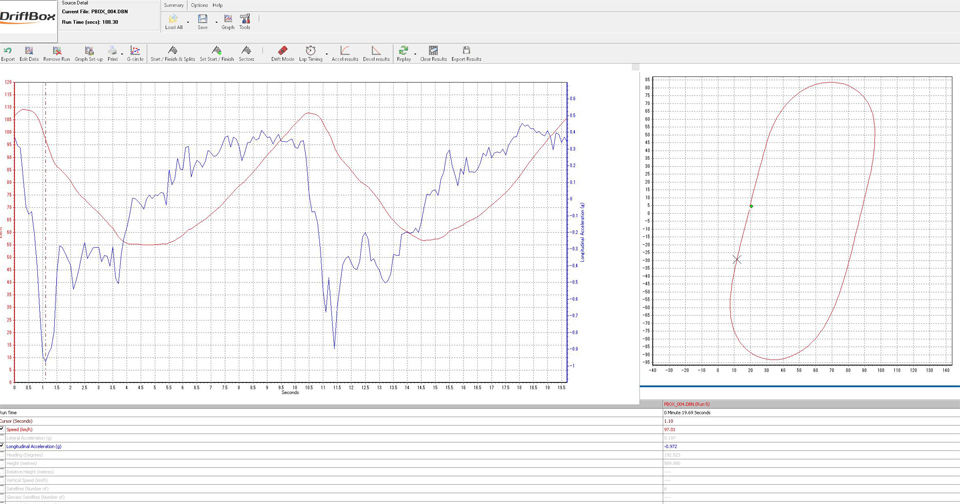Click the Load All icon
Image resolution: width=960 pixels, height=504 pixels.
click(173, 19)
